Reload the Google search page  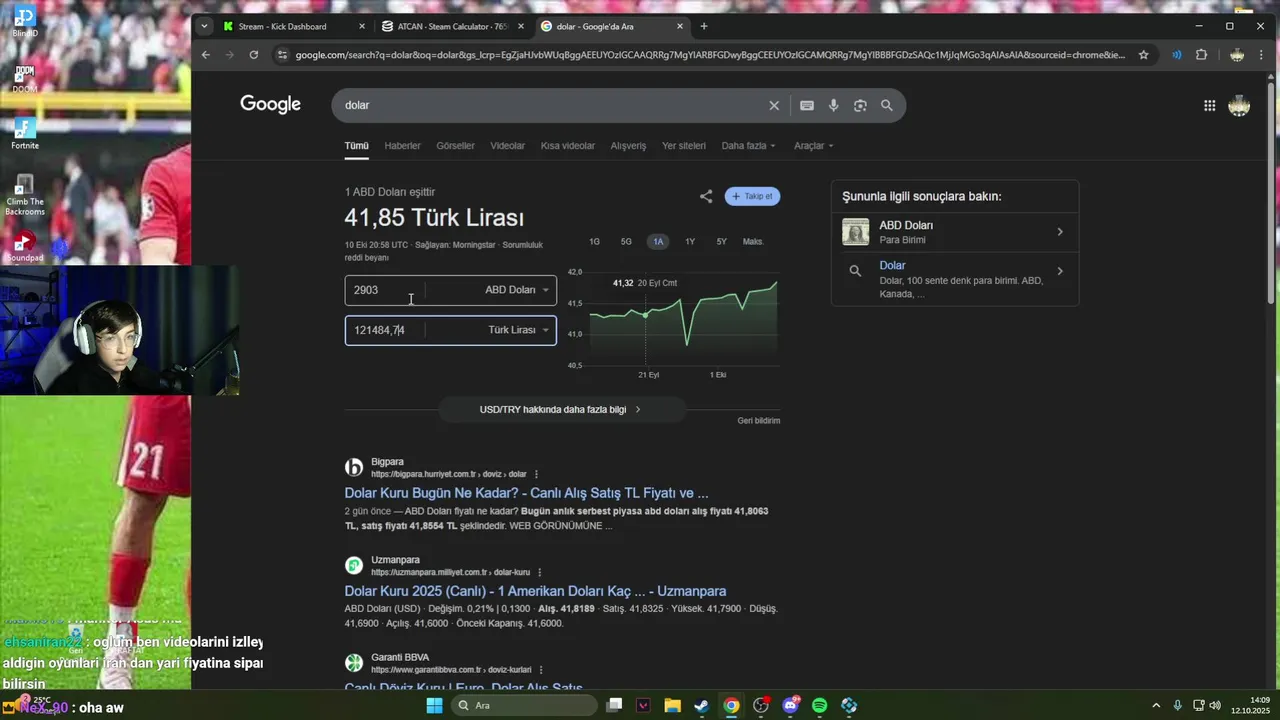coord(254,55)
